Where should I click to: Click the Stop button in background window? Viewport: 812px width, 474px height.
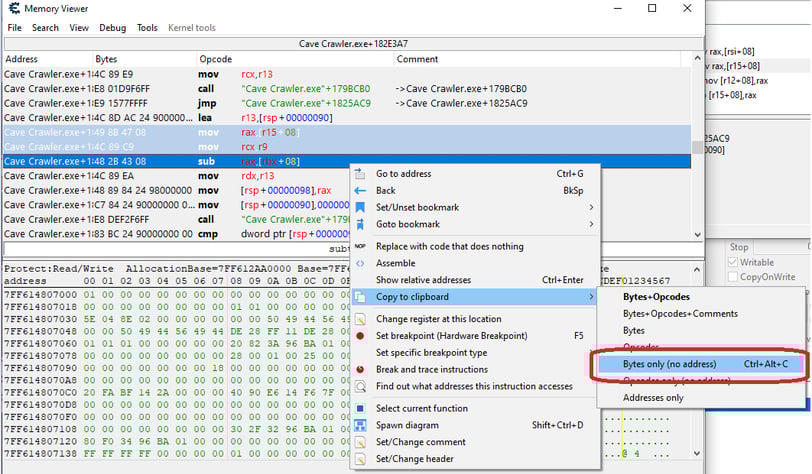(x=739, y=247)
